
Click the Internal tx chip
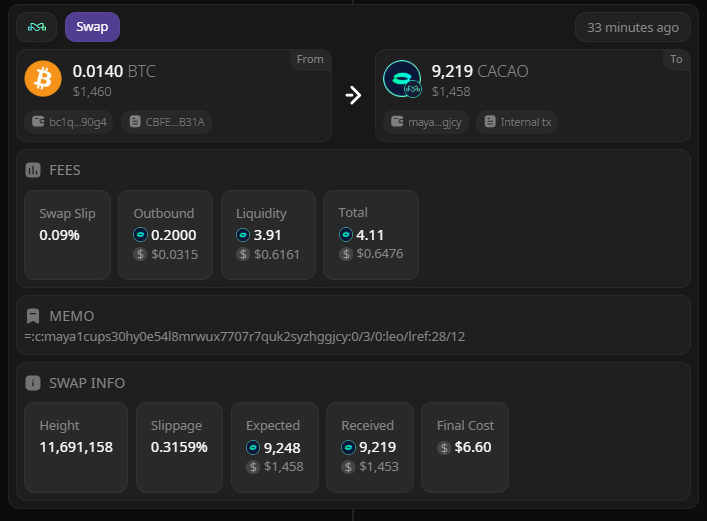(x=517, y=122)
